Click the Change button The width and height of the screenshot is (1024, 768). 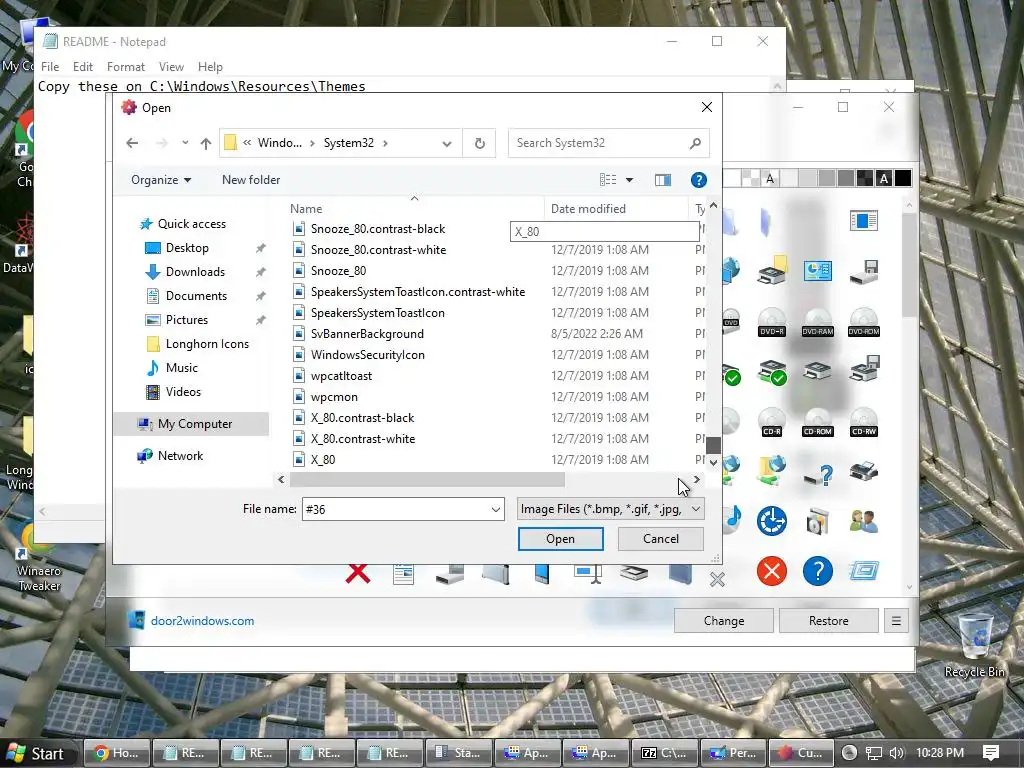(724, 620)
